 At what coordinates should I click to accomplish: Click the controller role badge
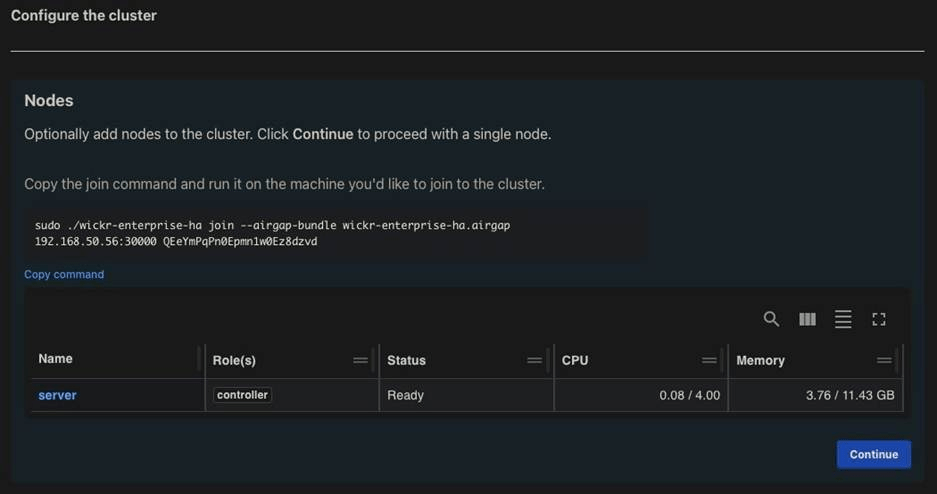pos(243,395)
